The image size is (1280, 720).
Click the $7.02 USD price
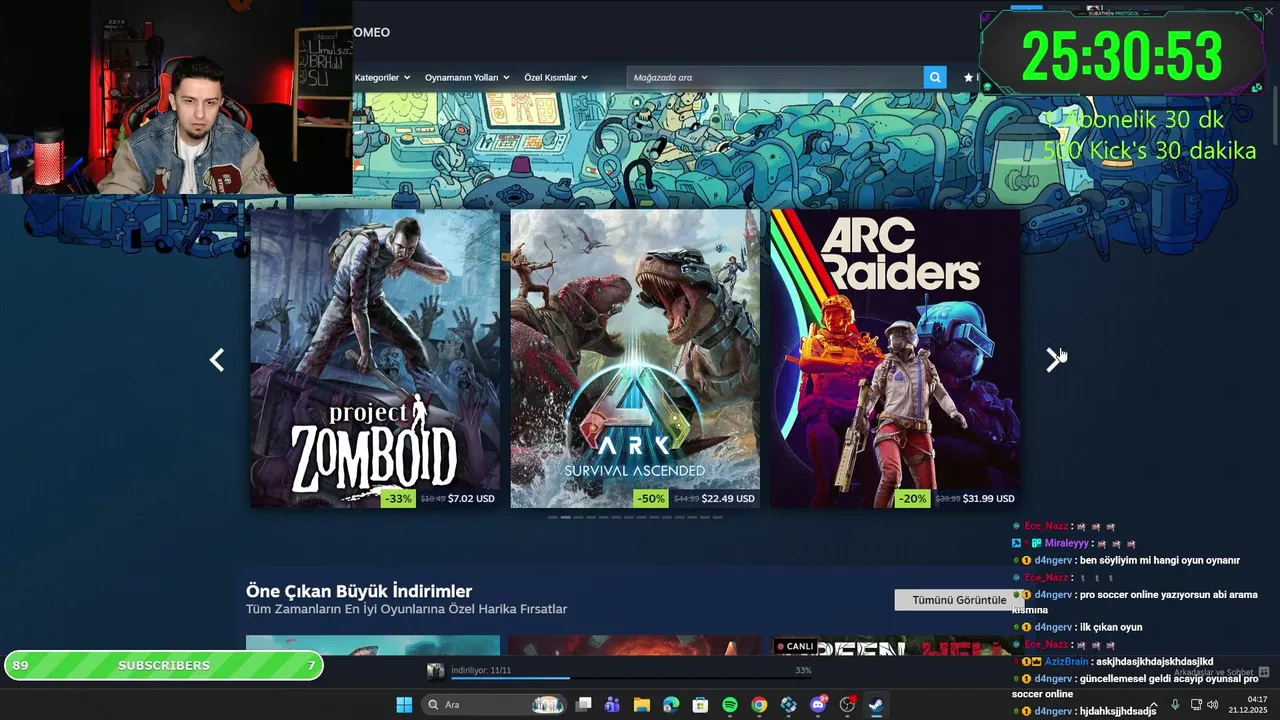pyautogui.click(x=471, y=498)
